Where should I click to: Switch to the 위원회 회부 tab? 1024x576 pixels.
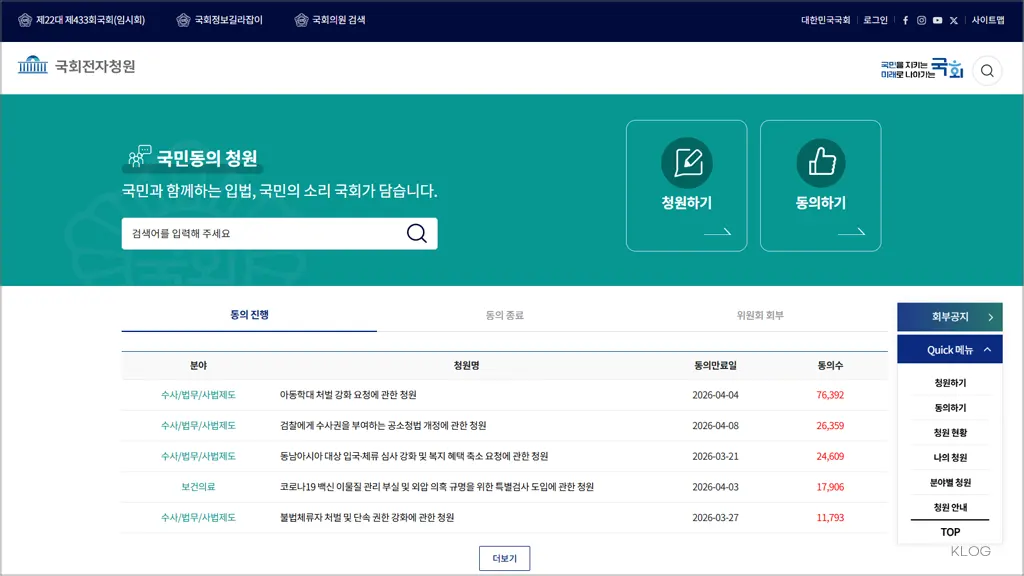761,315
